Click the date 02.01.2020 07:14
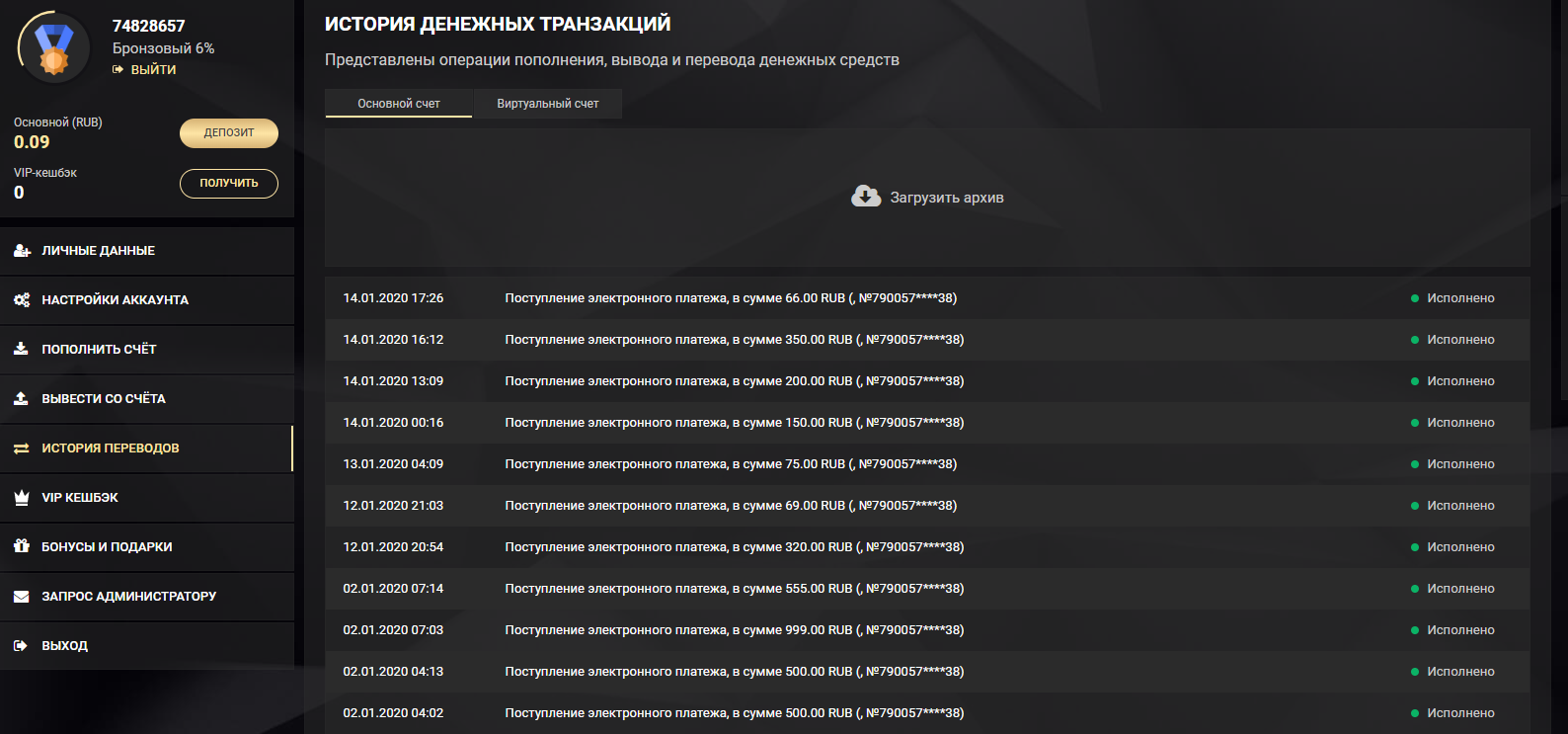Screen dimensions: 1568x734 point(393,589)
